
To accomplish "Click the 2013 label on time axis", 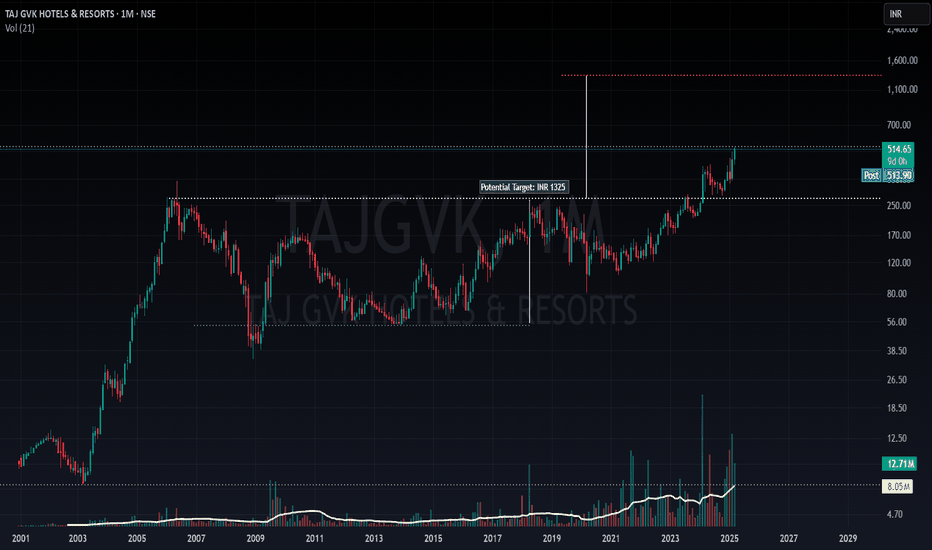I will 374,538.
